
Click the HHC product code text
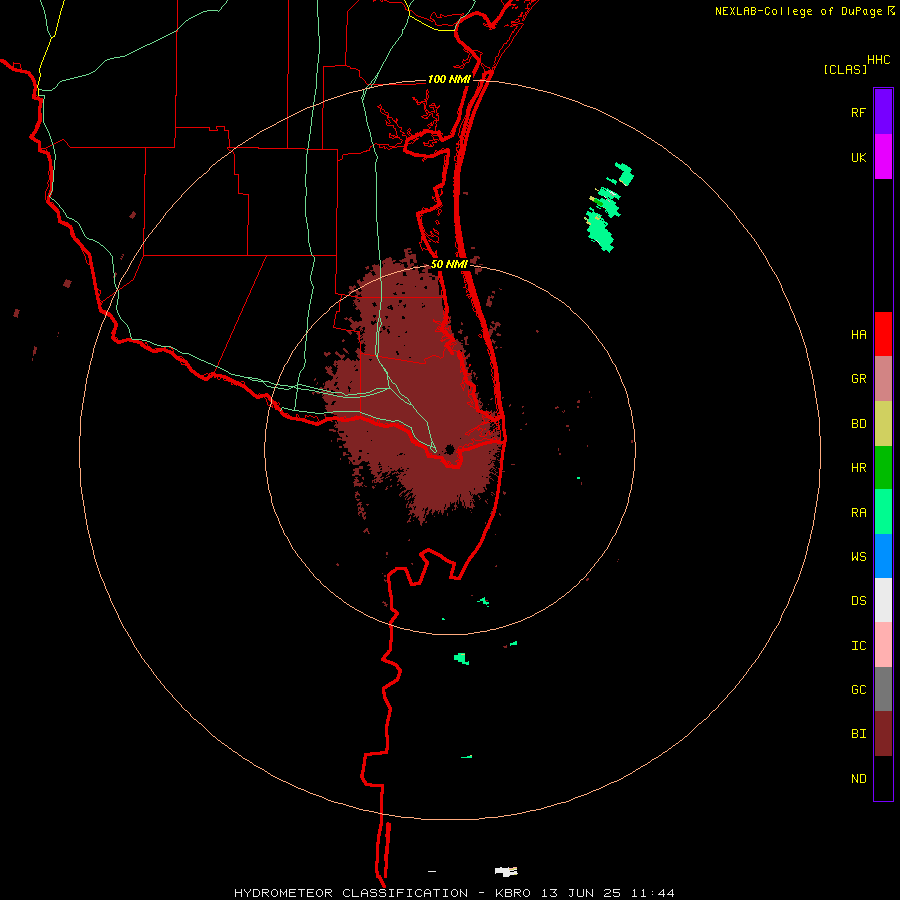point(878,60)
